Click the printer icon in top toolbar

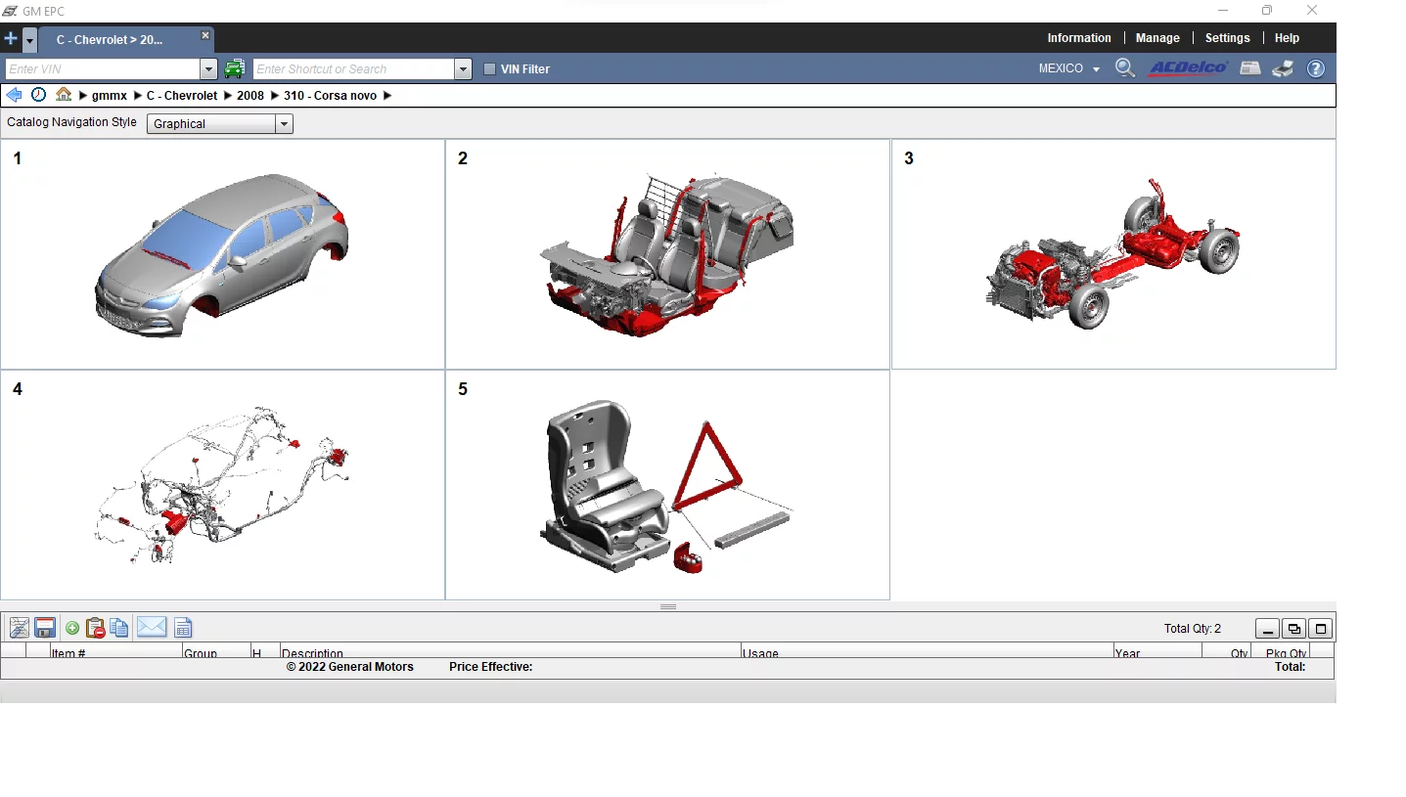[1283, 68]
